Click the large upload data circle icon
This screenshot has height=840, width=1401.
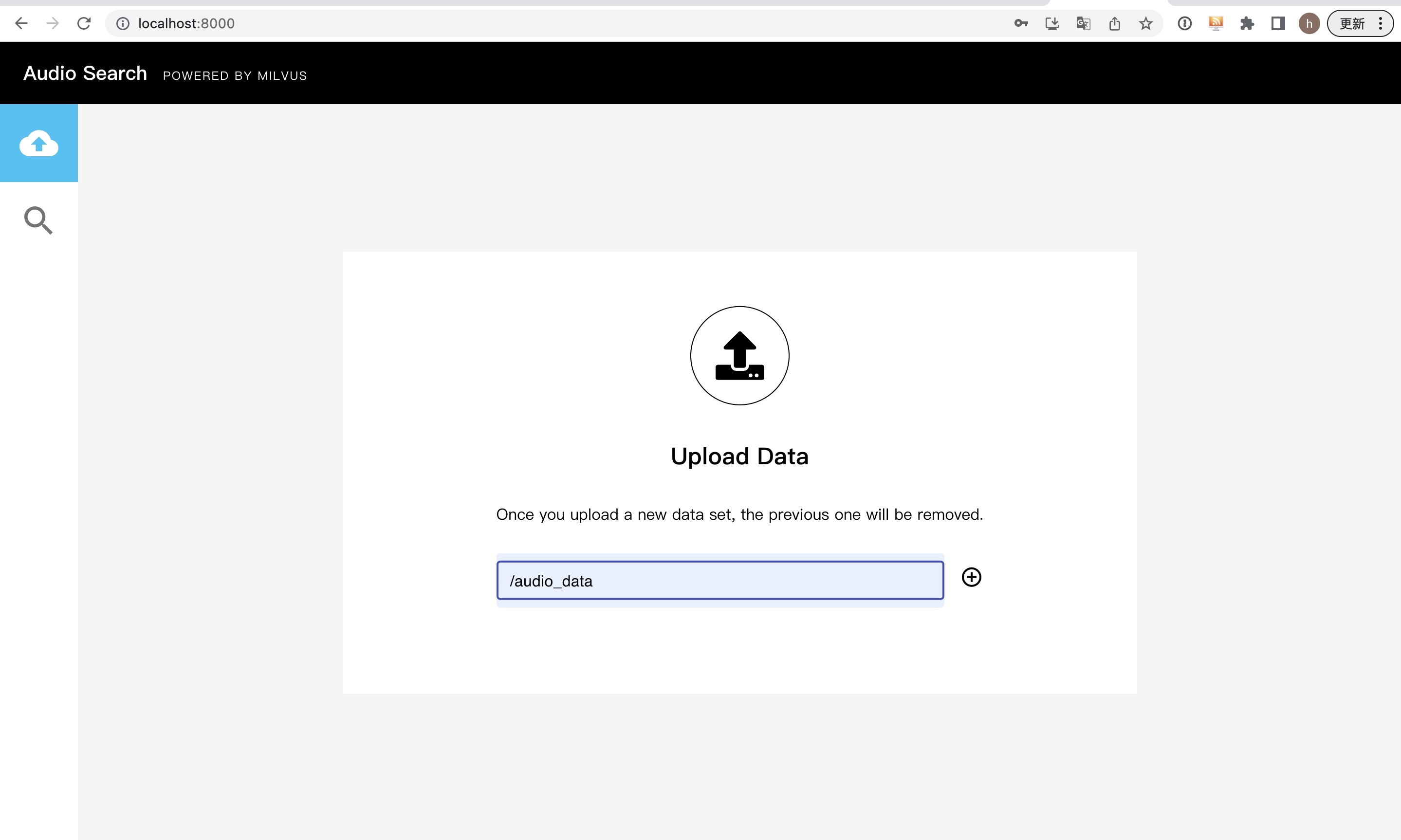click(739, 355)
